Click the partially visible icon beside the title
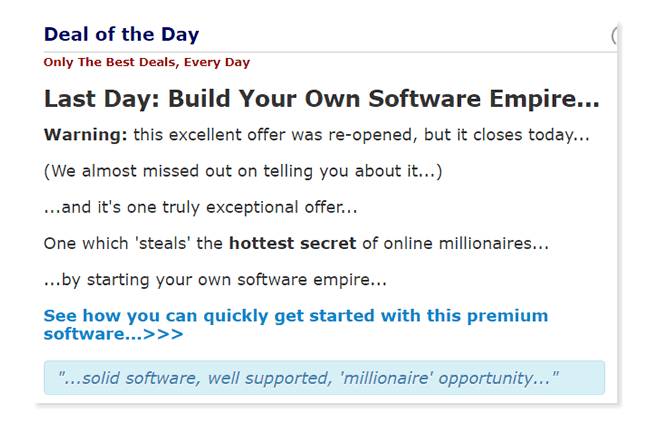 [614, 36]
